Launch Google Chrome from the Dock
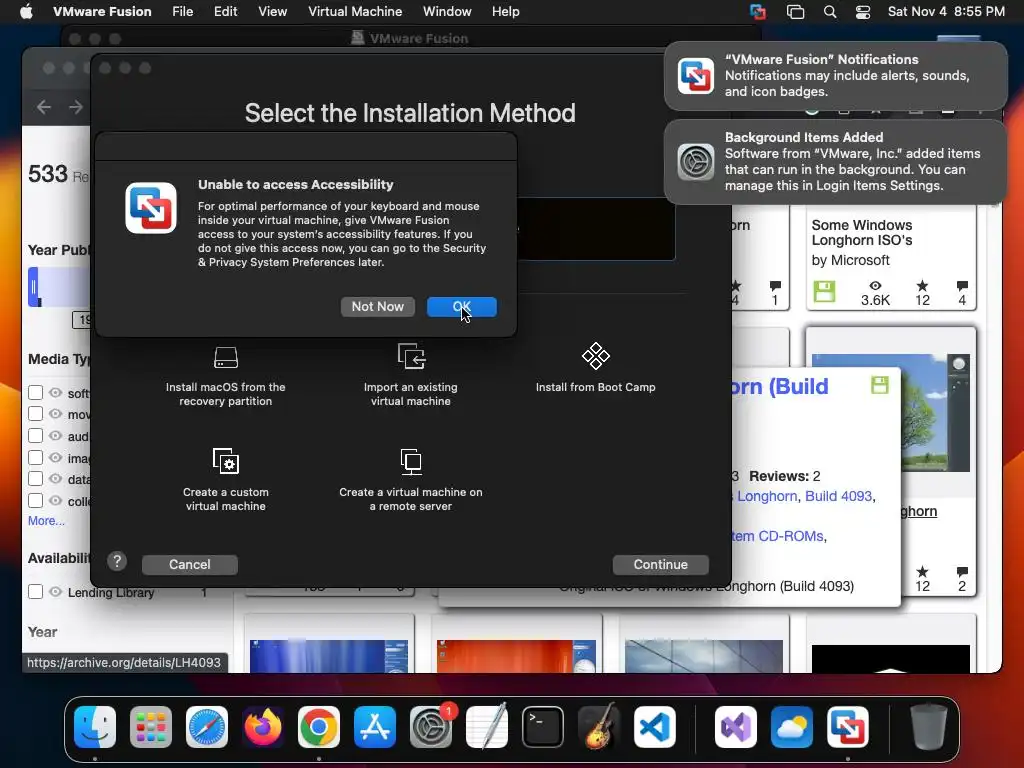Screen dimensions: 1024x768 pyautogui.click(x=319, y=727)
